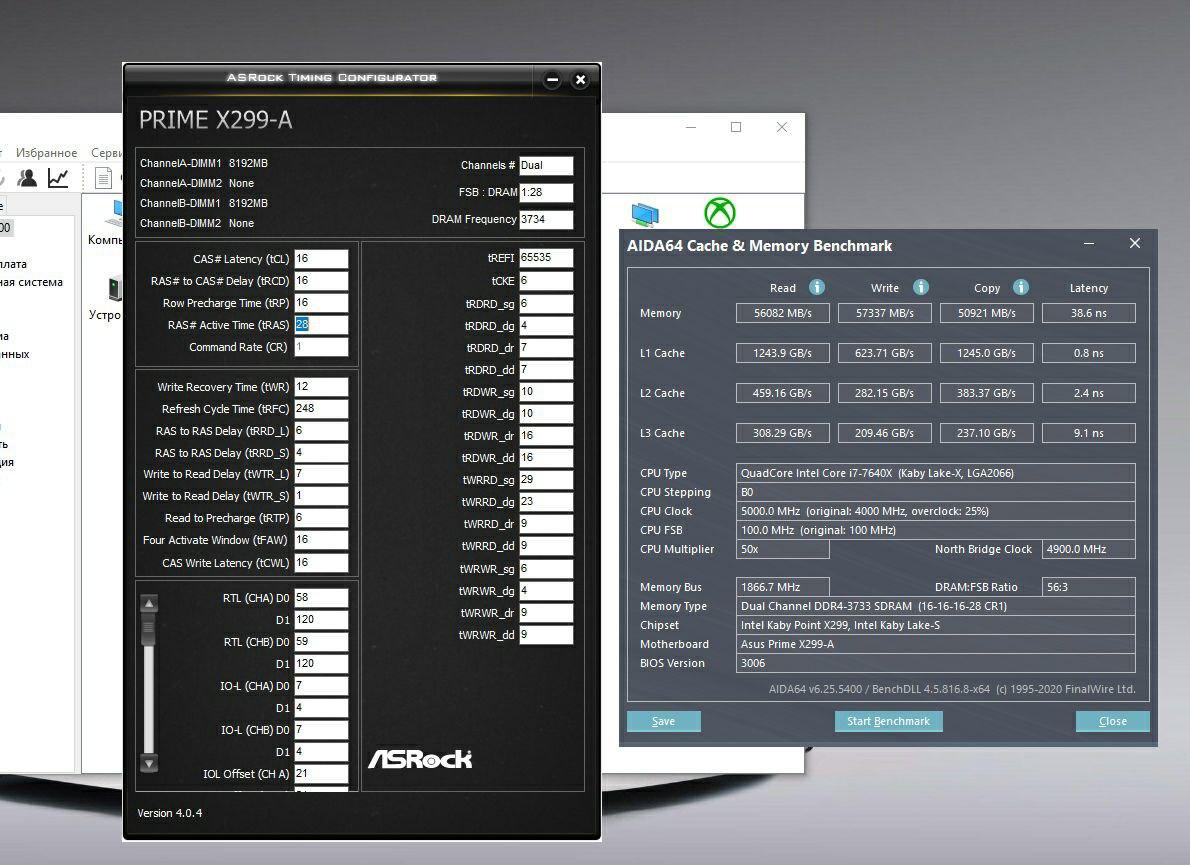Click the scrollbar down arrow in Timing Configurator

pyautogui.click(x=149, y=763)
